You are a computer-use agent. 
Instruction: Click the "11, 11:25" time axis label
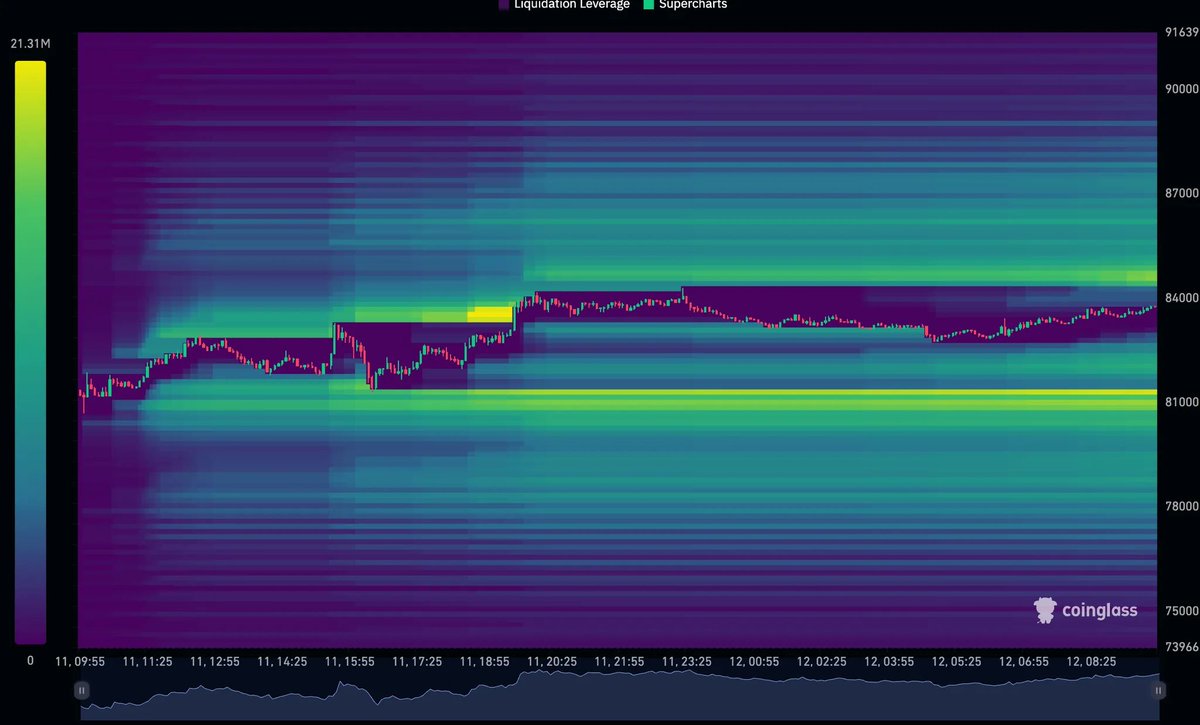pos(147,661)
